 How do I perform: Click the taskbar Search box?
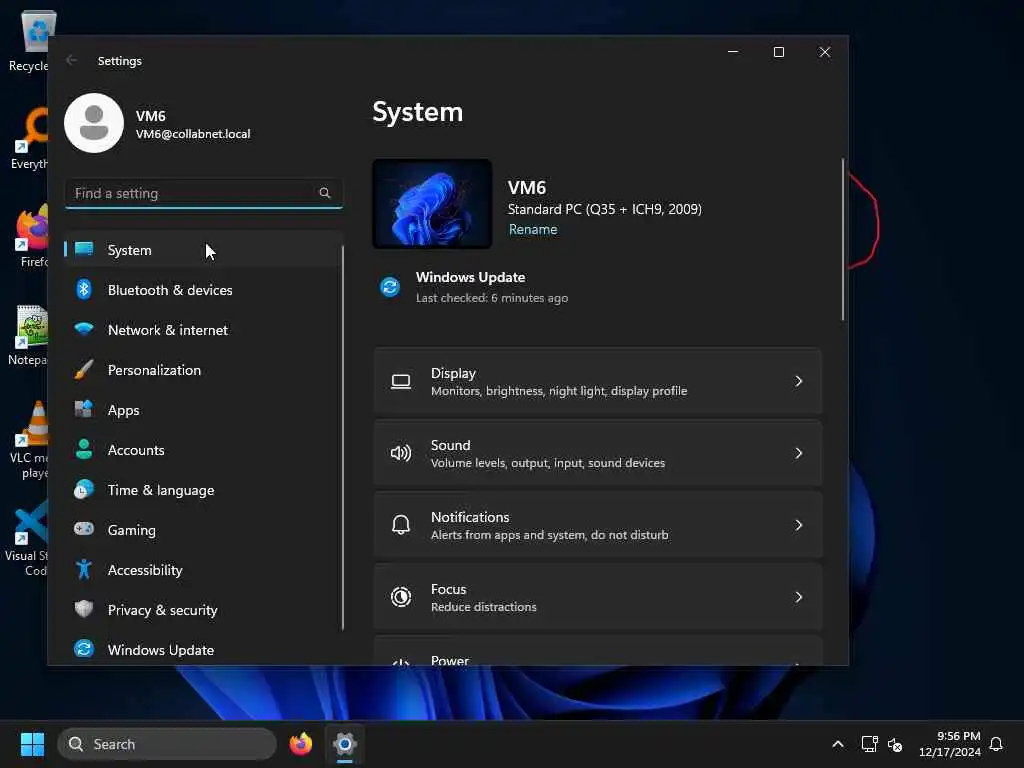tap(167, 744)
